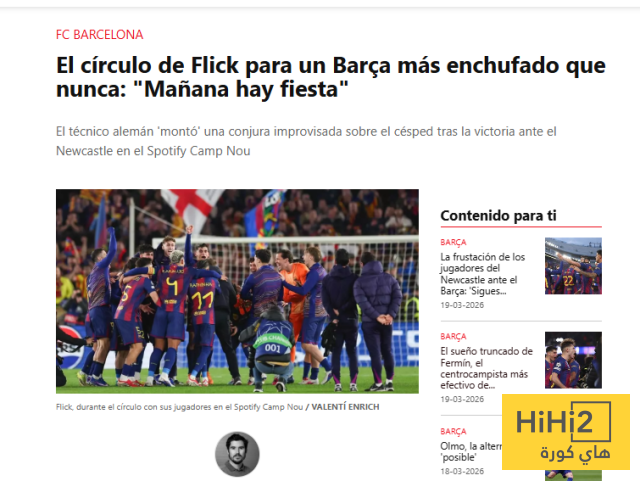
Task: Click the 18-03-2026 date under the Olmo story
Action: (462, 471)
